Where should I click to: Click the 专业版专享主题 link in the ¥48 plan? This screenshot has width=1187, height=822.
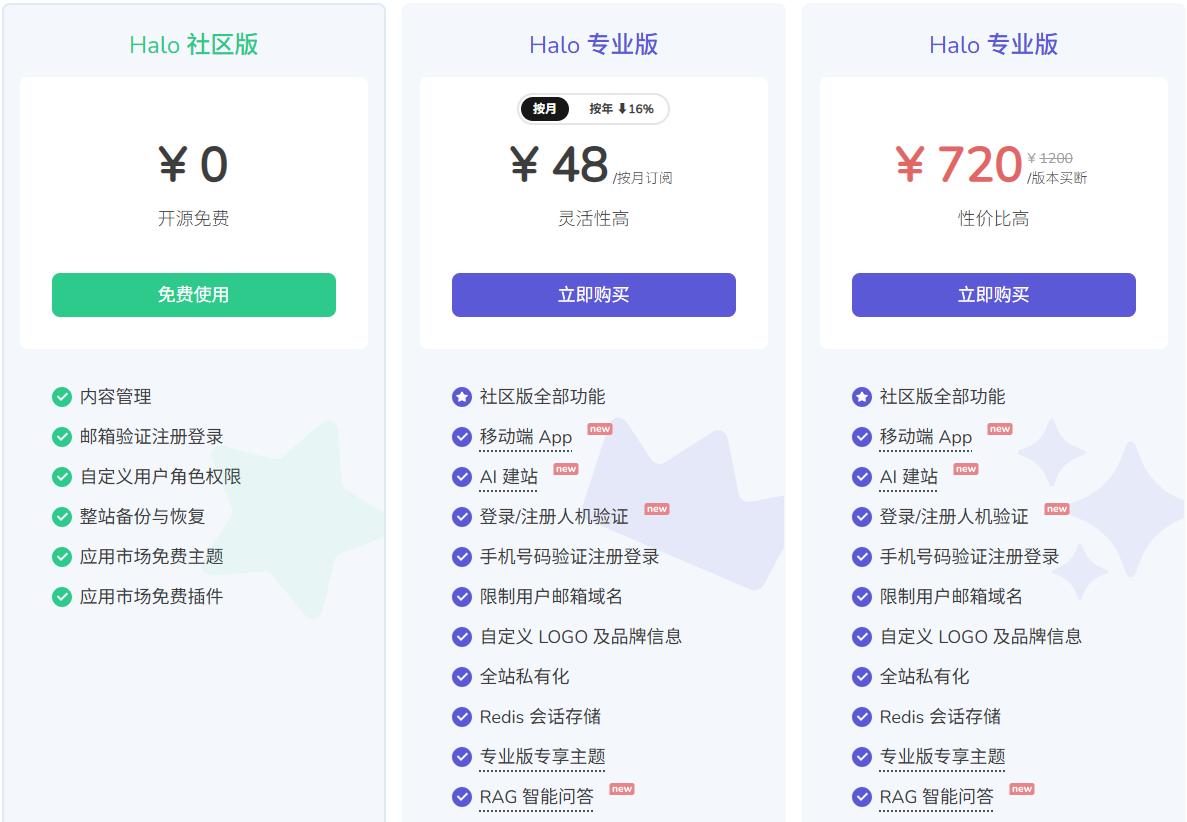coord(542,757)
